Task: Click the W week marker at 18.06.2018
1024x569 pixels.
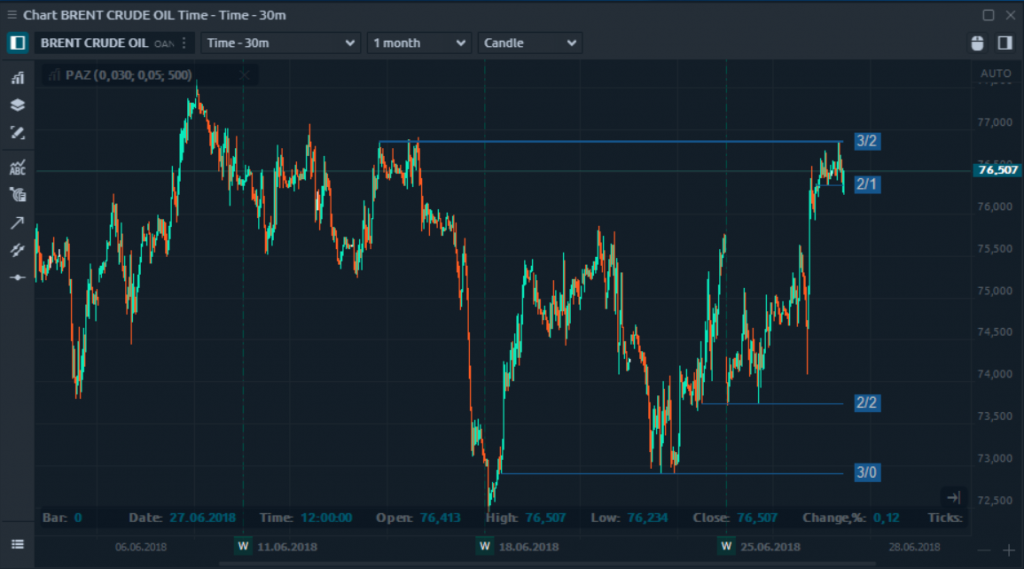Action: (x=484, y=546)
